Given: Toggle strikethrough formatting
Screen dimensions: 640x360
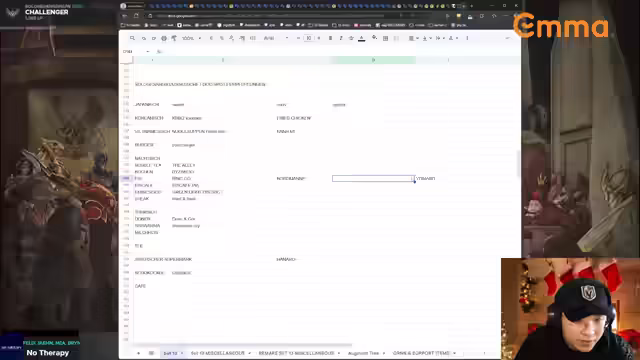Looking at the screenshot, I should [x=351, y=38].
